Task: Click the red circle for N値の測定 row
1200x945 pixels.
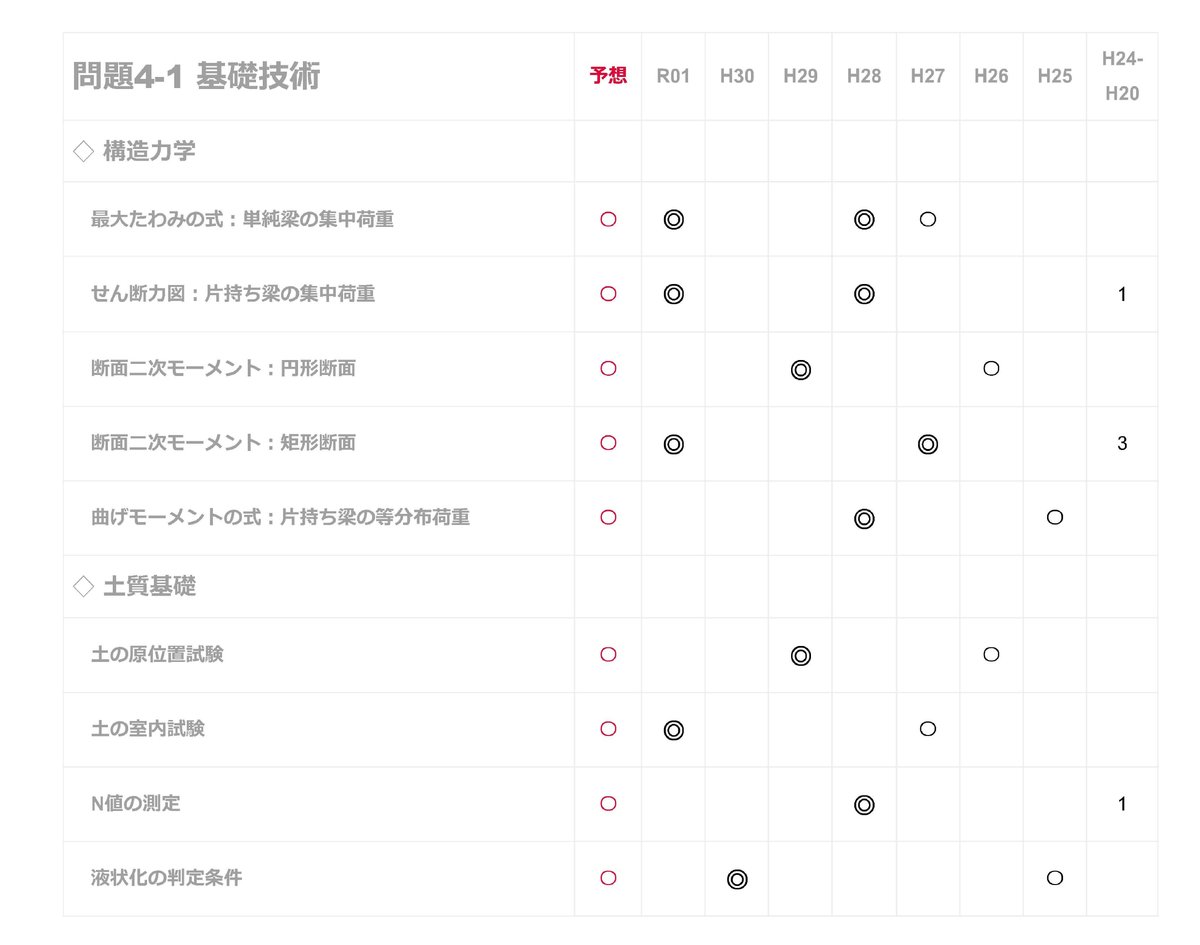Action: (608, 804)
